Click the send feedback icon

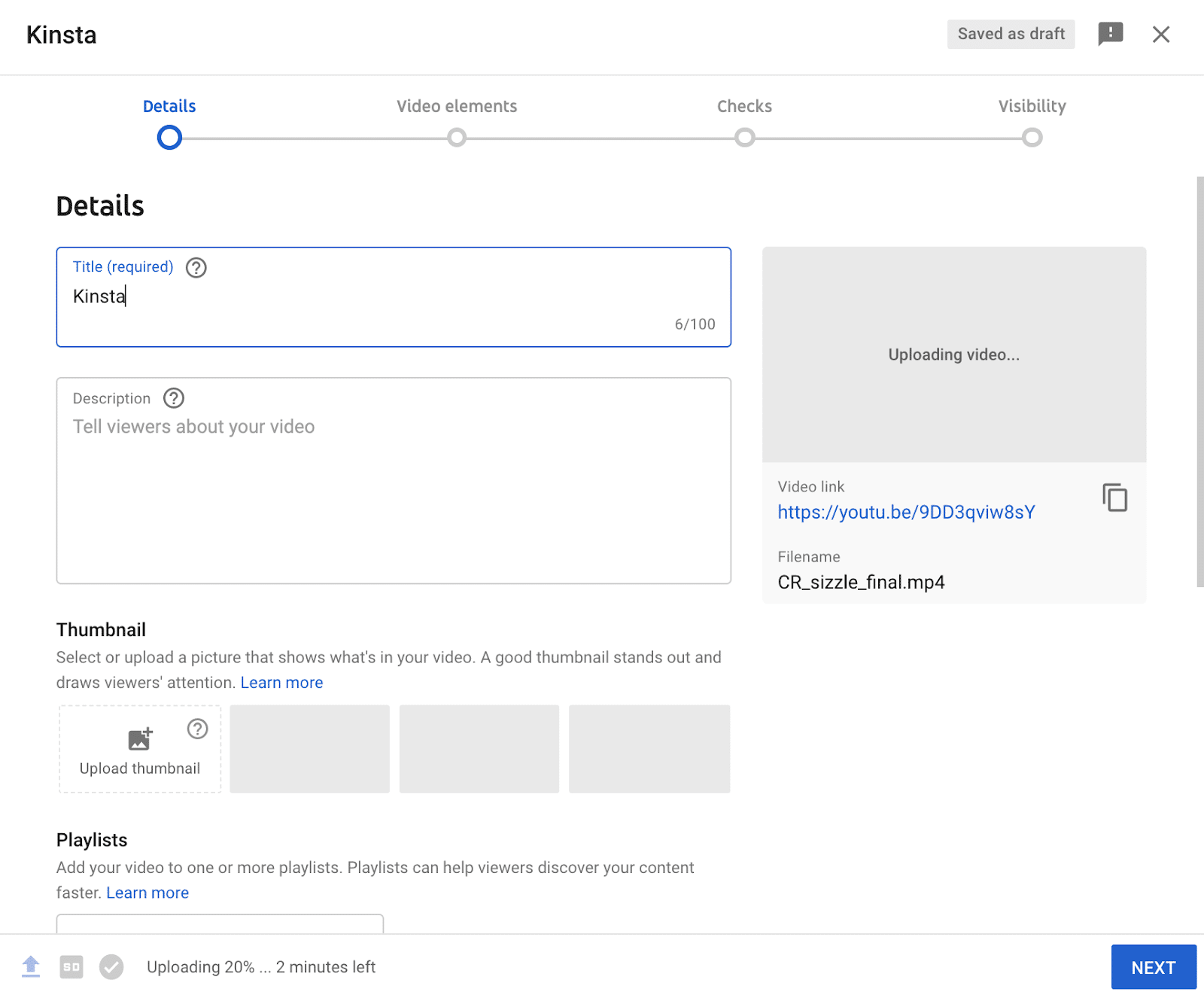pos(1110,34)
